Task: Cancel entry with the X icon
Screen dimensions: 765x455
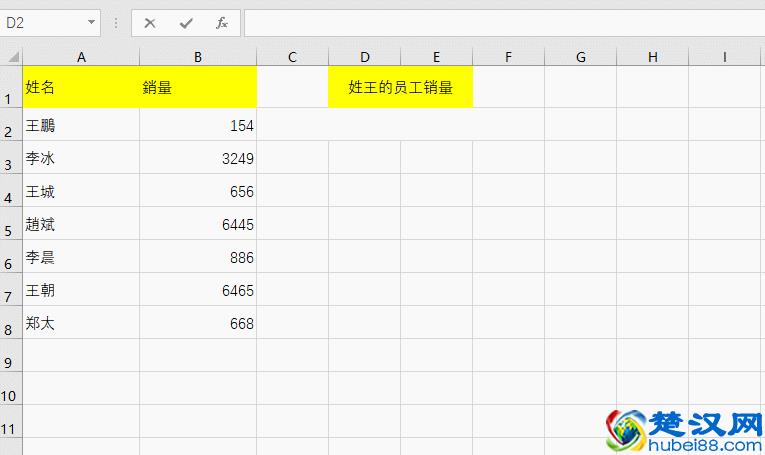Action: coord(150,23)
